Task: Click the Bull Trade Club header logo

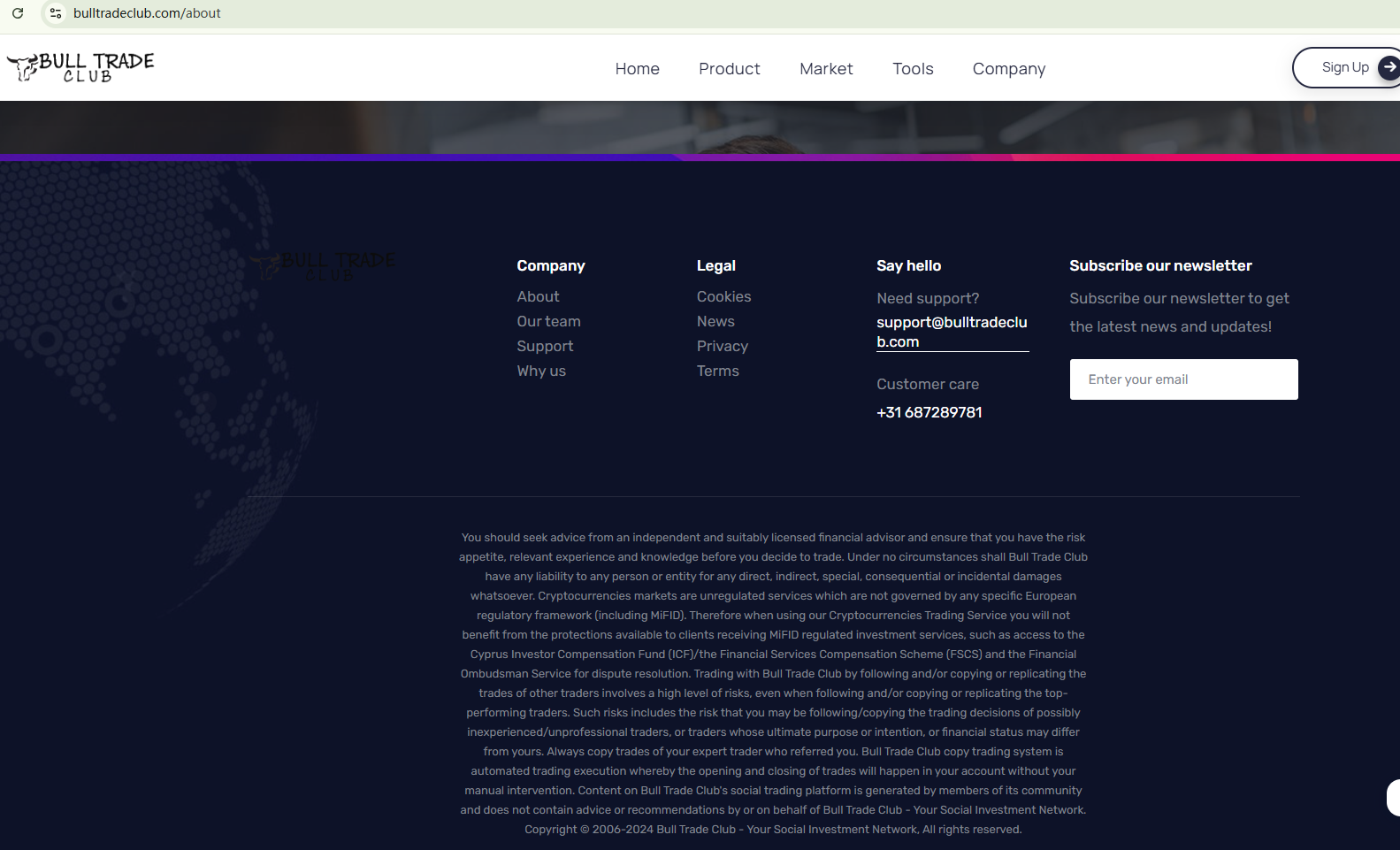Action: click(80, 67)
